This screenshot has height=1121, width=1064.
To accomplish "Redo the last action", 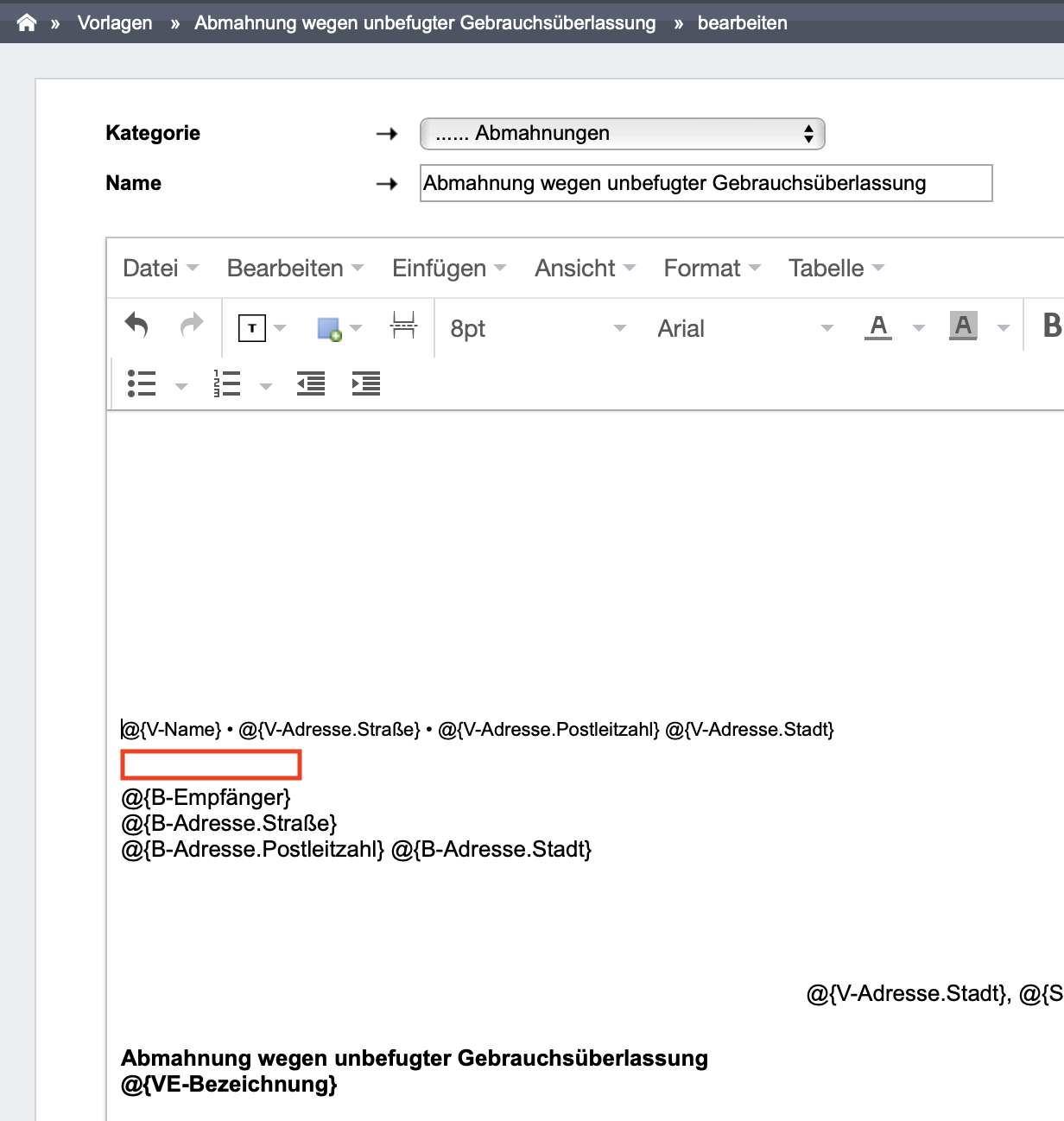I will coord(192,326).
